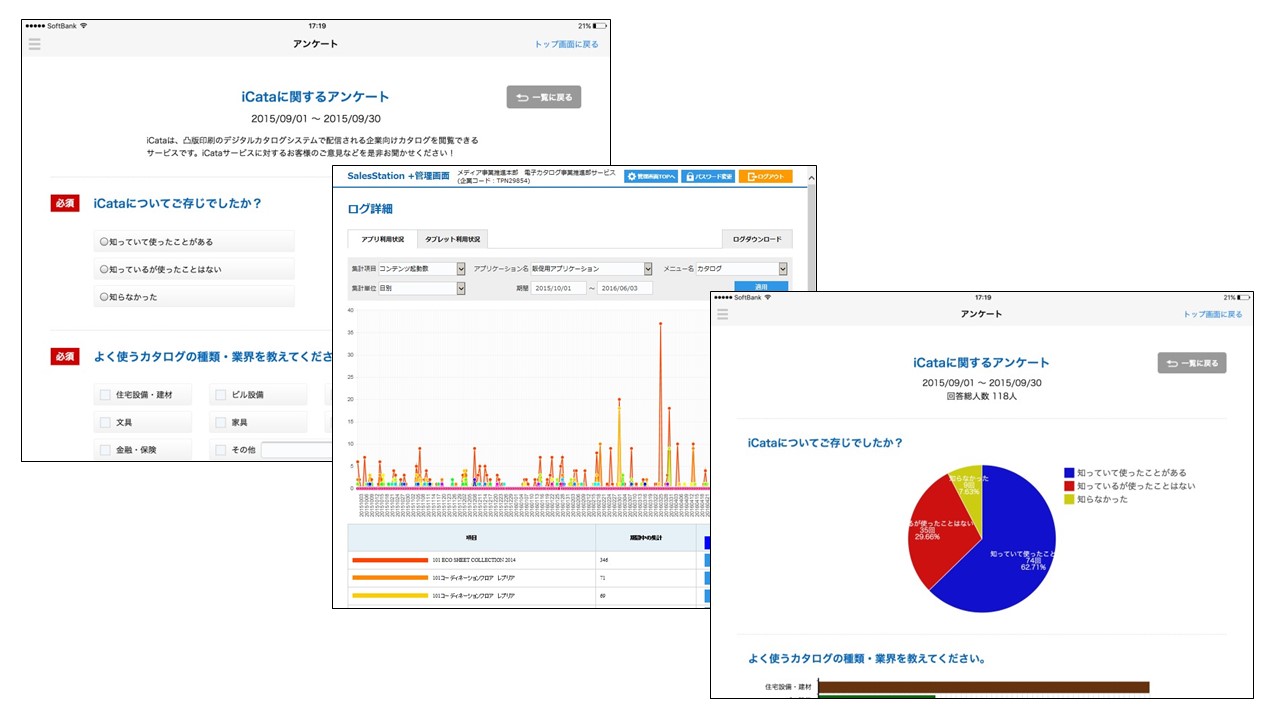Click 適用 button in log details
This screenshot has height=720, width=1280.
761,287
